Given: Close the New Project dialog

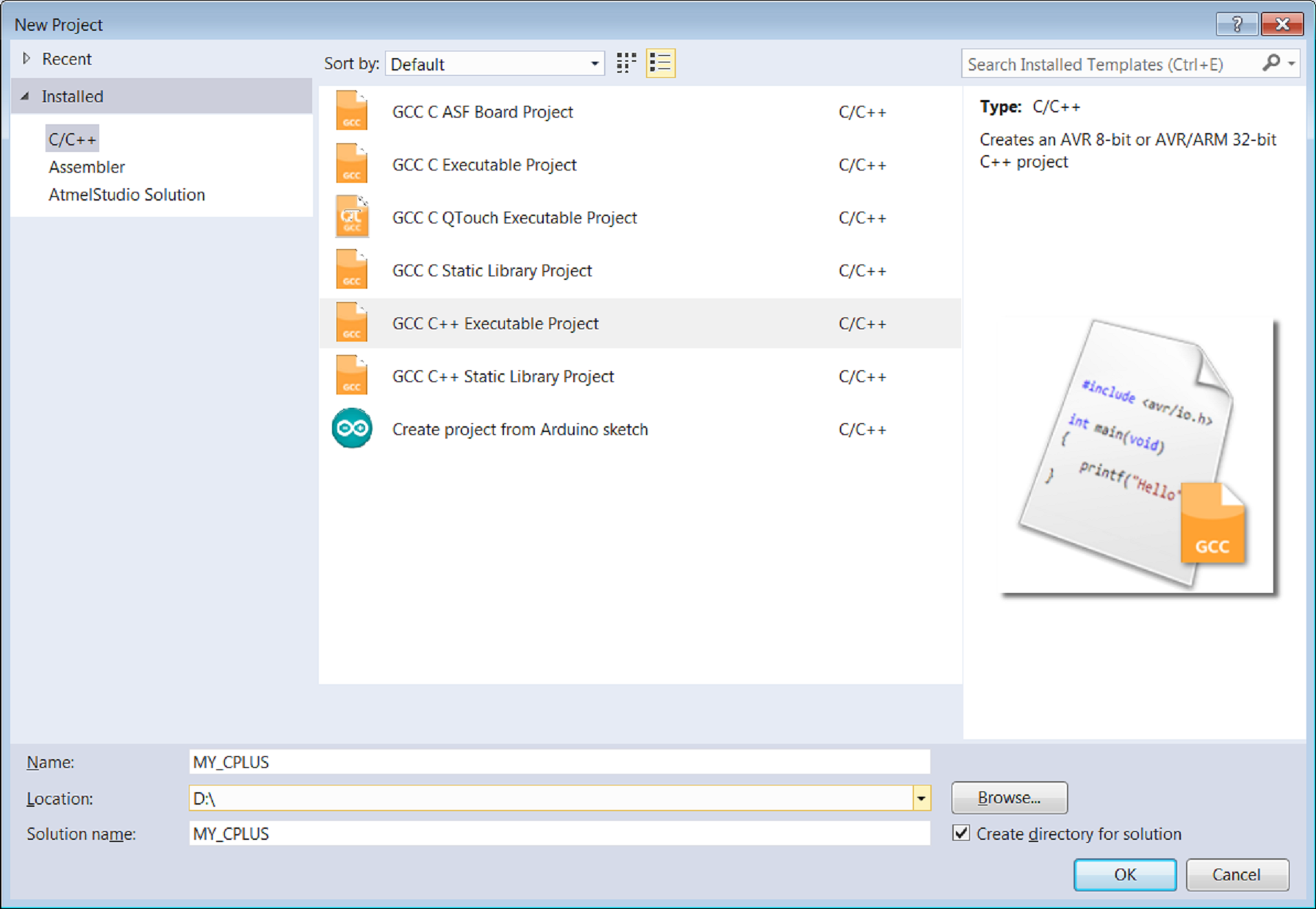Looking at the screenshot, I should point(1282,24).
